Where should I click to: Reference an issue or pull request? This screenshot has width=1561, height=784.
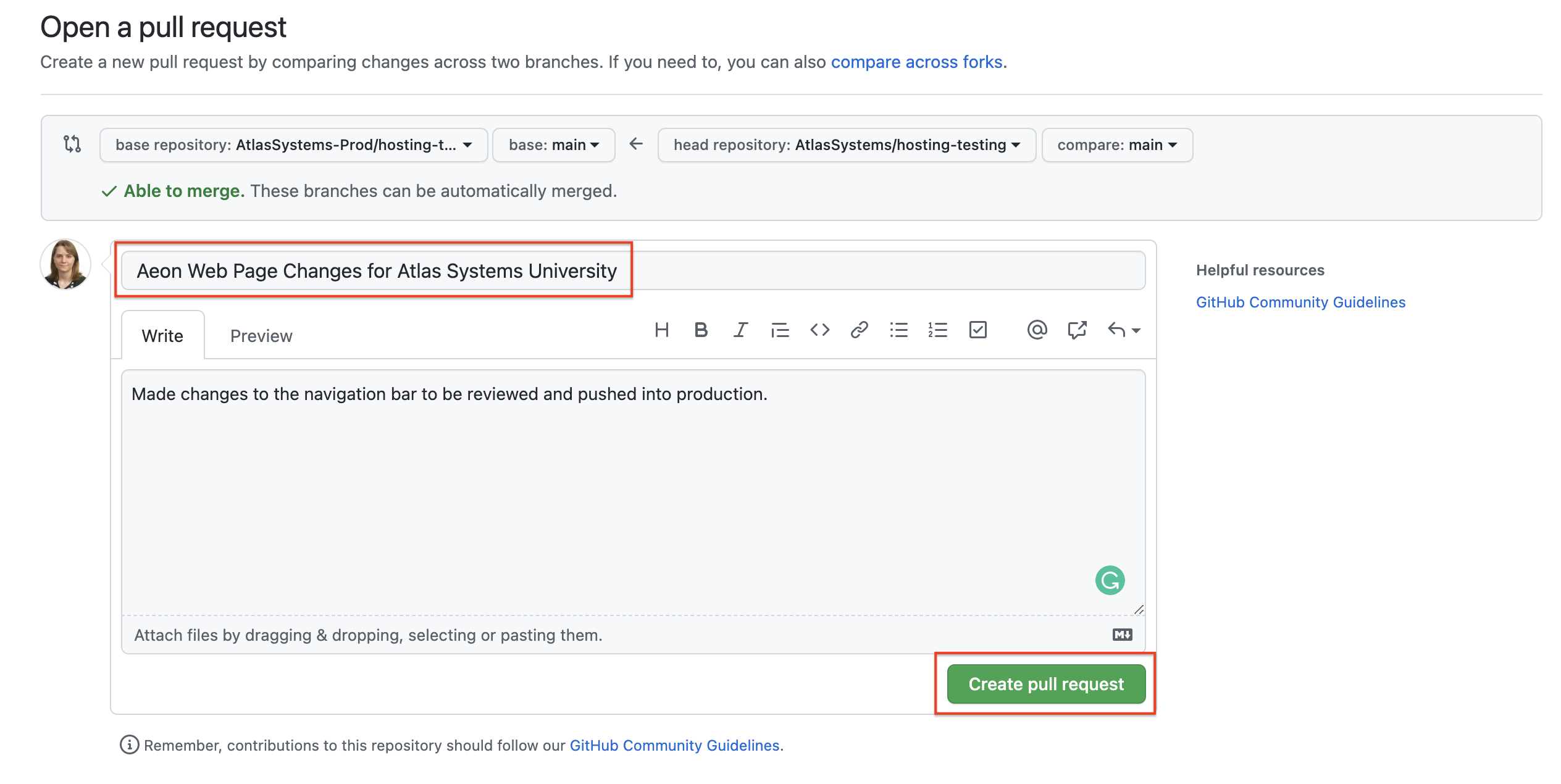point(1077,330)
